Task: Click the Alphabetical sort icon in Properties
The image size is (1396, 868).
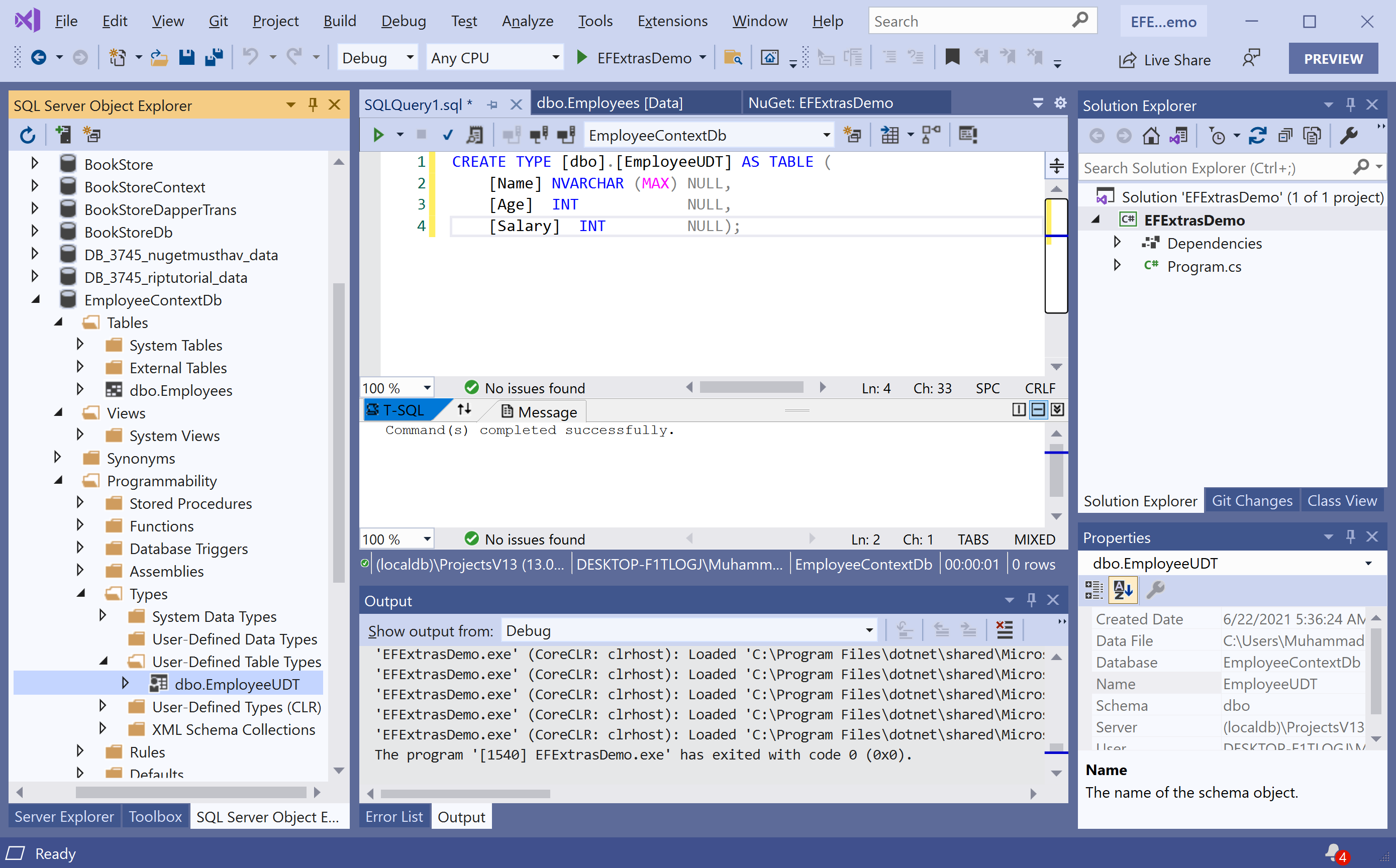Action: pos(1123,590)
